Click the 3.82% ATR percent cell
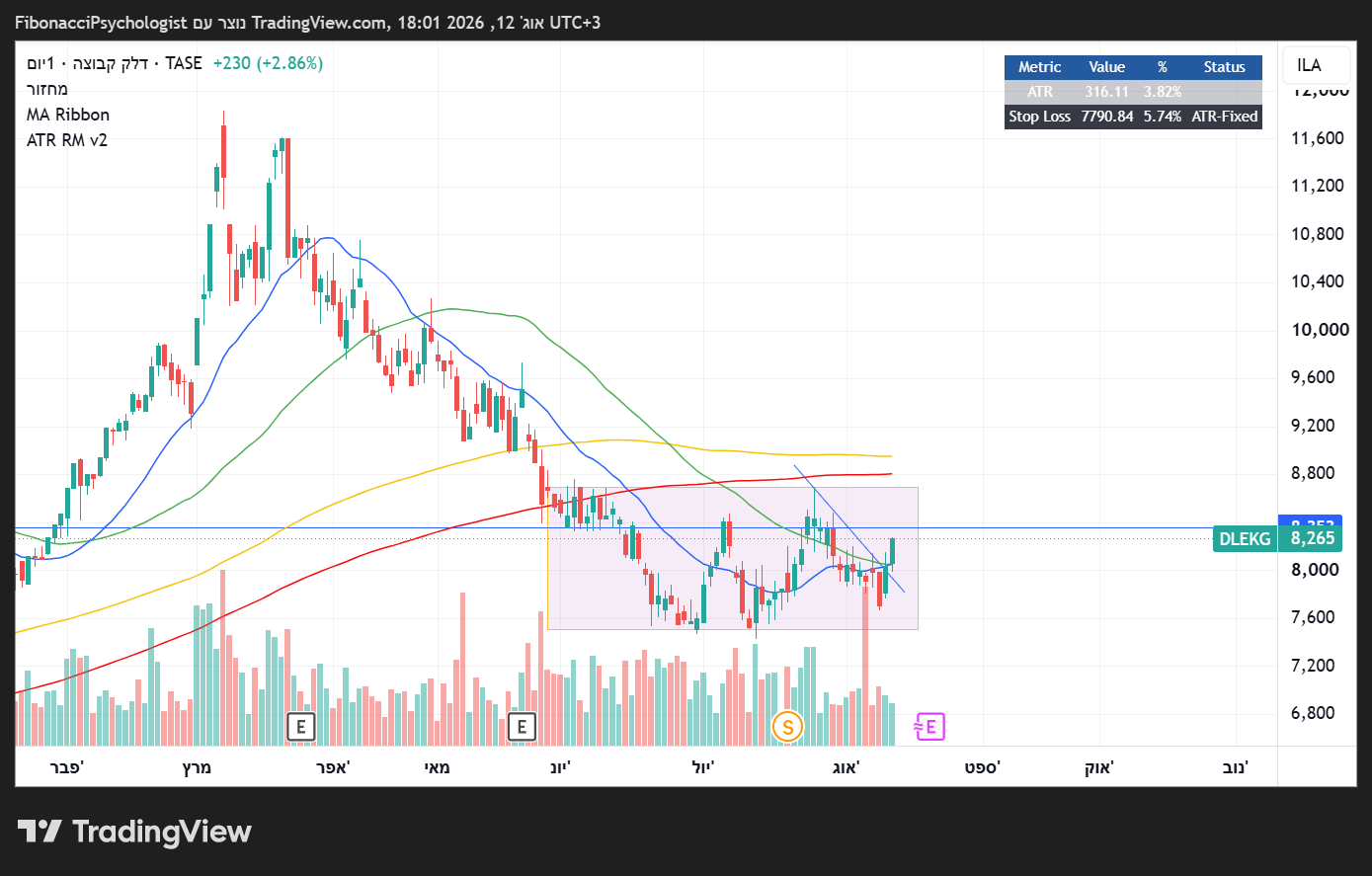This screenshot has width=1372, height=876. point(1163,92)
